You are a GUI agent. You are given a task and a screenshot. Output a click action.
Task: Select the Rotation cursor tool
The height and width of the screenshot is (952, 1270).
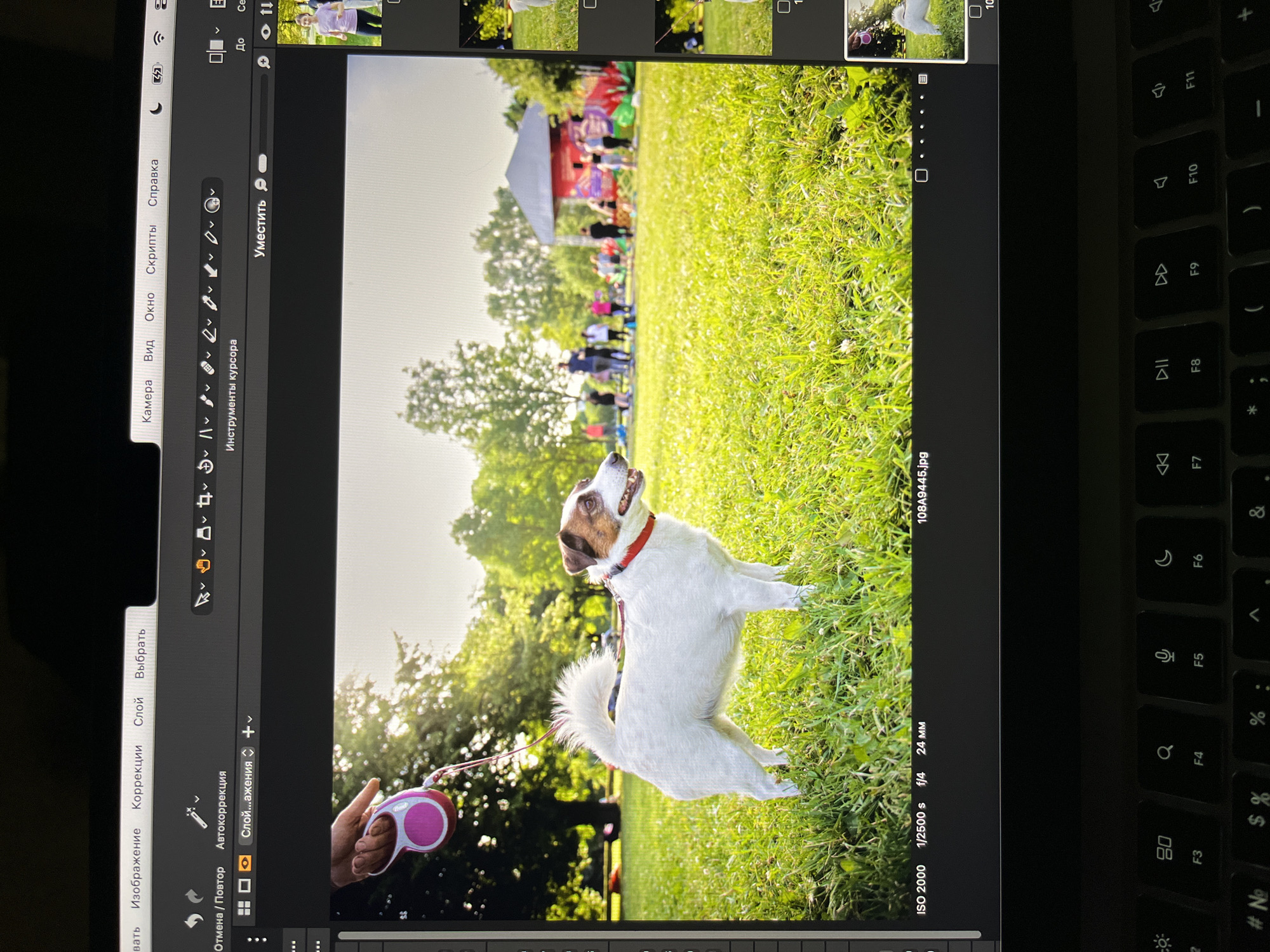[x=204, y=466]
